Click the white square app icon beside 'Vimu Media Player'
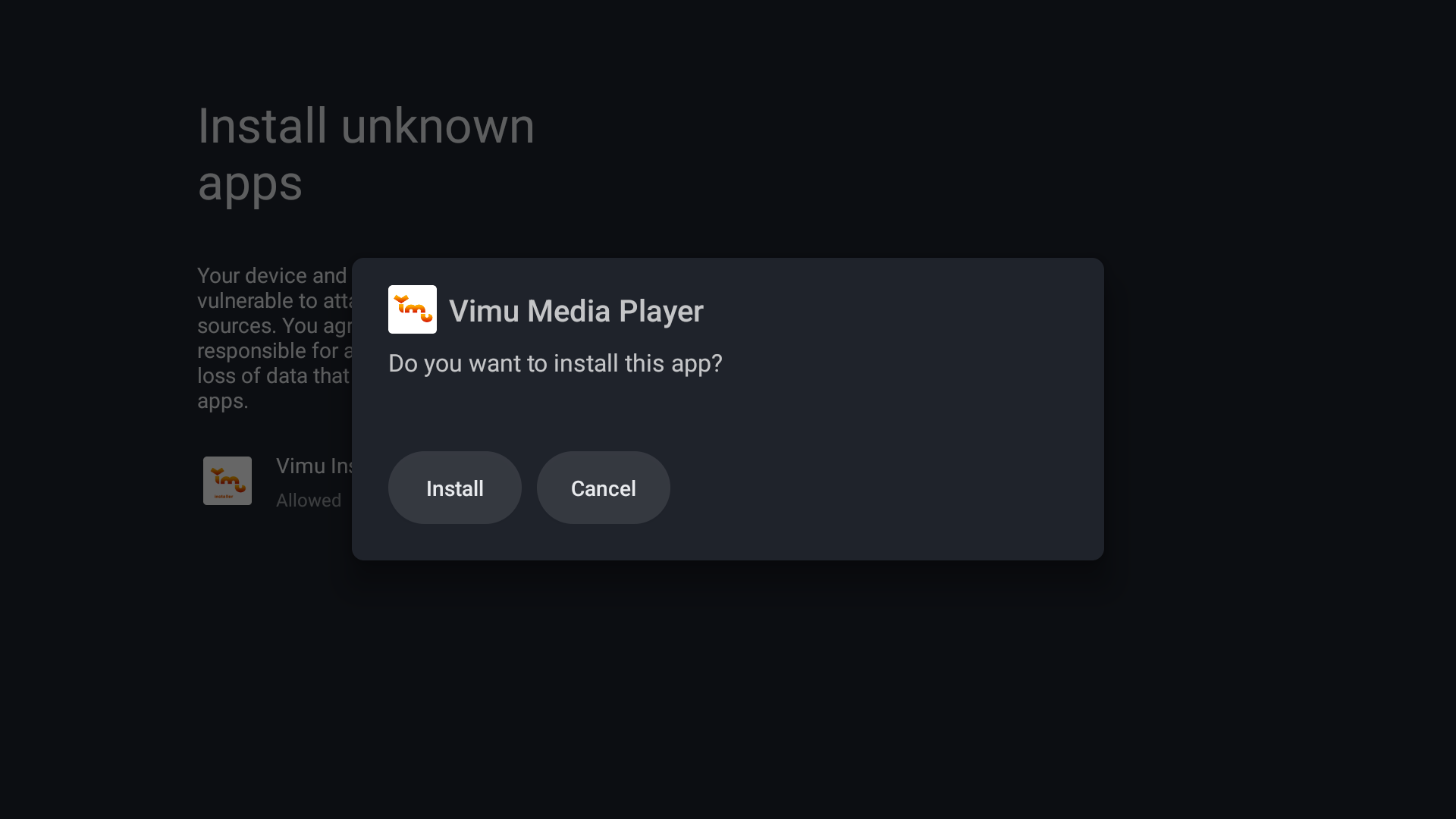 pyautogui.click(x=412, y=309)
